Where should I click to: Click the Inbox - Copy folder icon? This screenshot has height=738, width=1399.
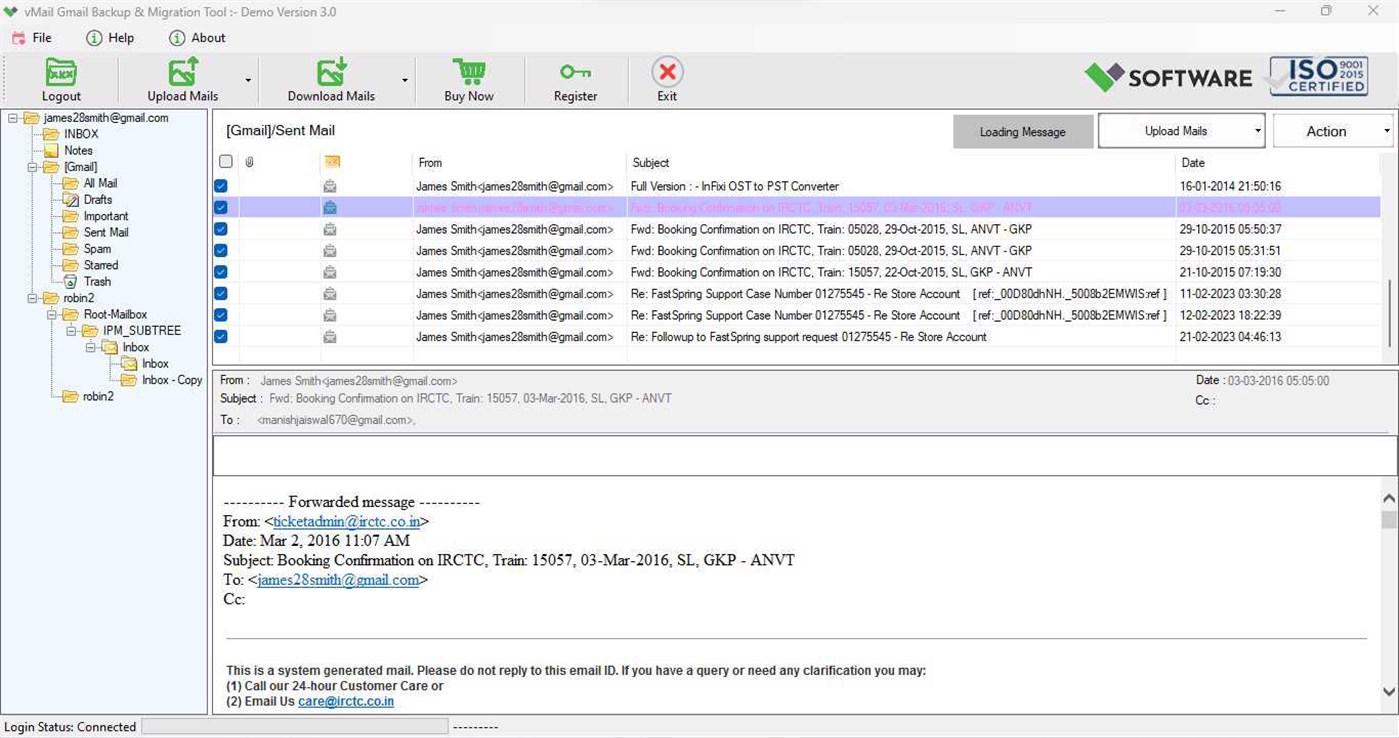point(129,380)
